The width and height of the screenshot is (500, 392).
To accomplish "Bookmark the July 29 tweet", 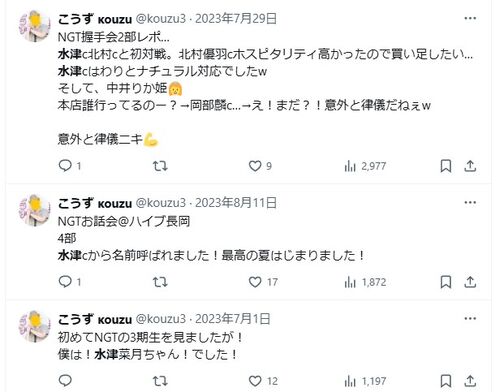I will (446, 166).
